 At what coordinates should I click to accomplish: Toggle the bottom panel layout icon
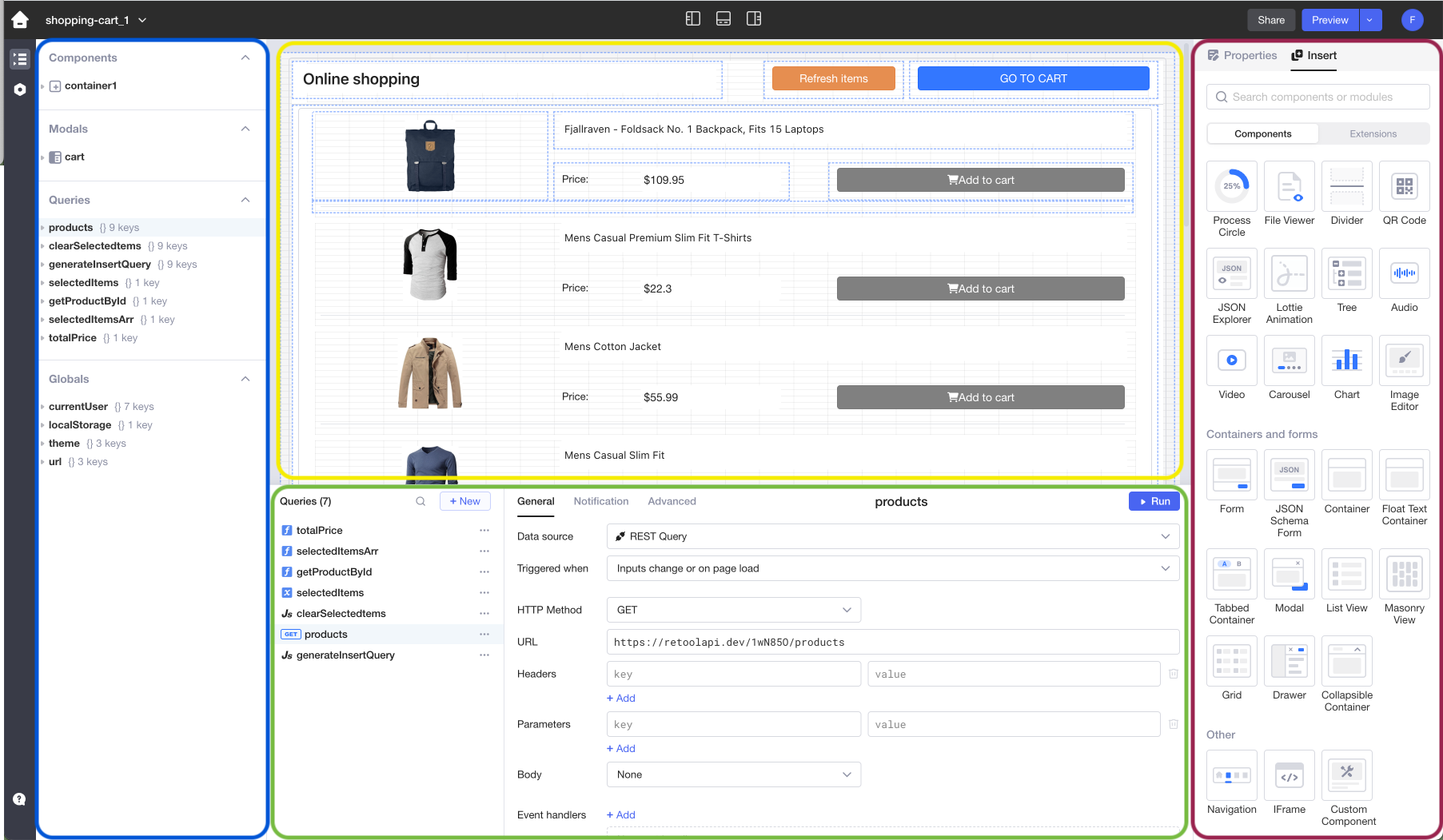pos(723,19)
